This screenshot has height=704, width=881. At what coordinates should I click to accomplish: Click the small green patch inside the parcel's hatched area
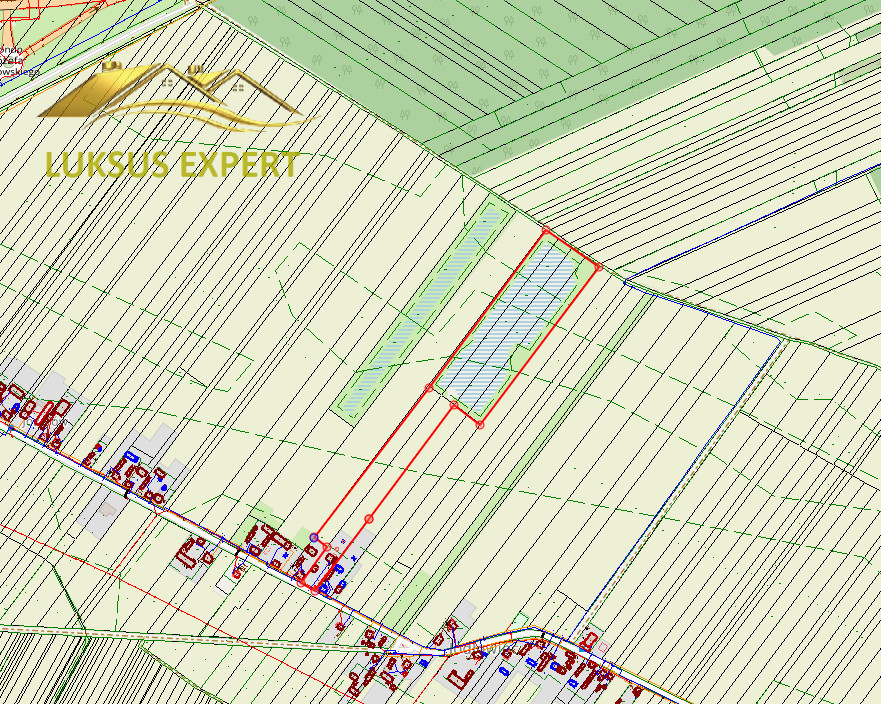tap(520, 358)
